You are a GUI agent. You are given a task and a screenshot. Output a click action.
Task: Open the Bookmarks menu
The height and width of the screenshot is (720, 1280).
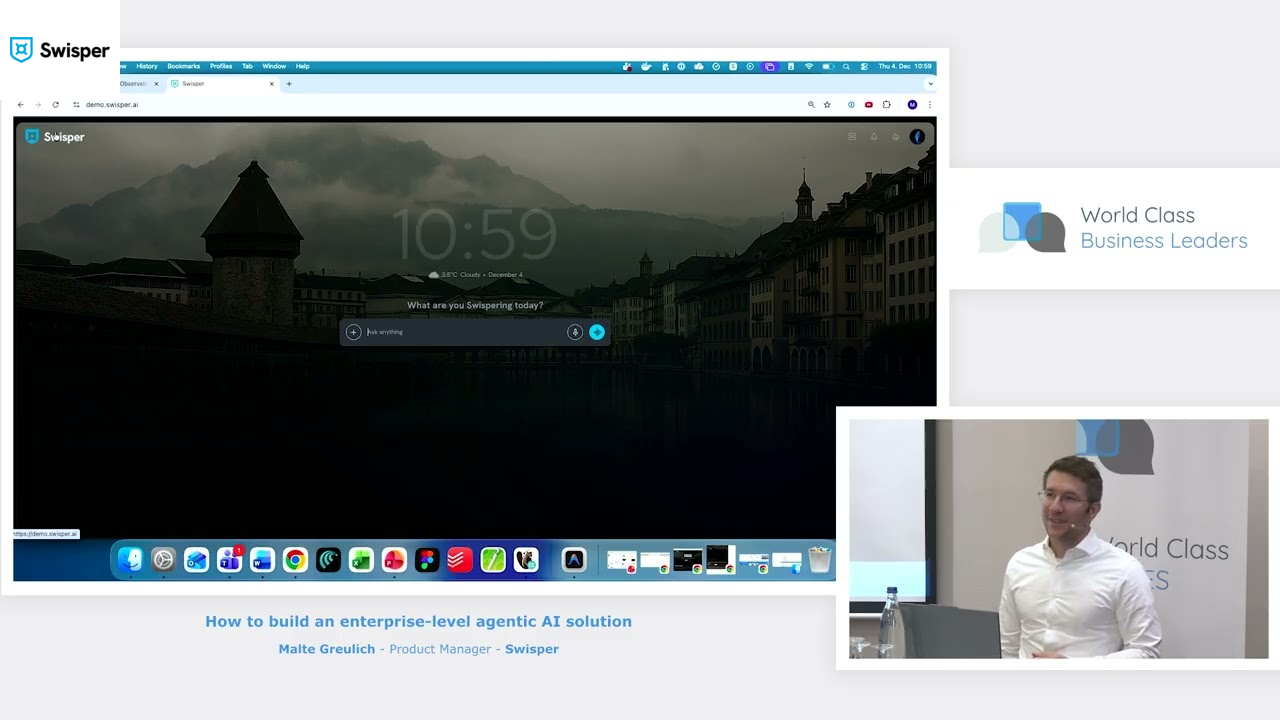click(183, 67)
